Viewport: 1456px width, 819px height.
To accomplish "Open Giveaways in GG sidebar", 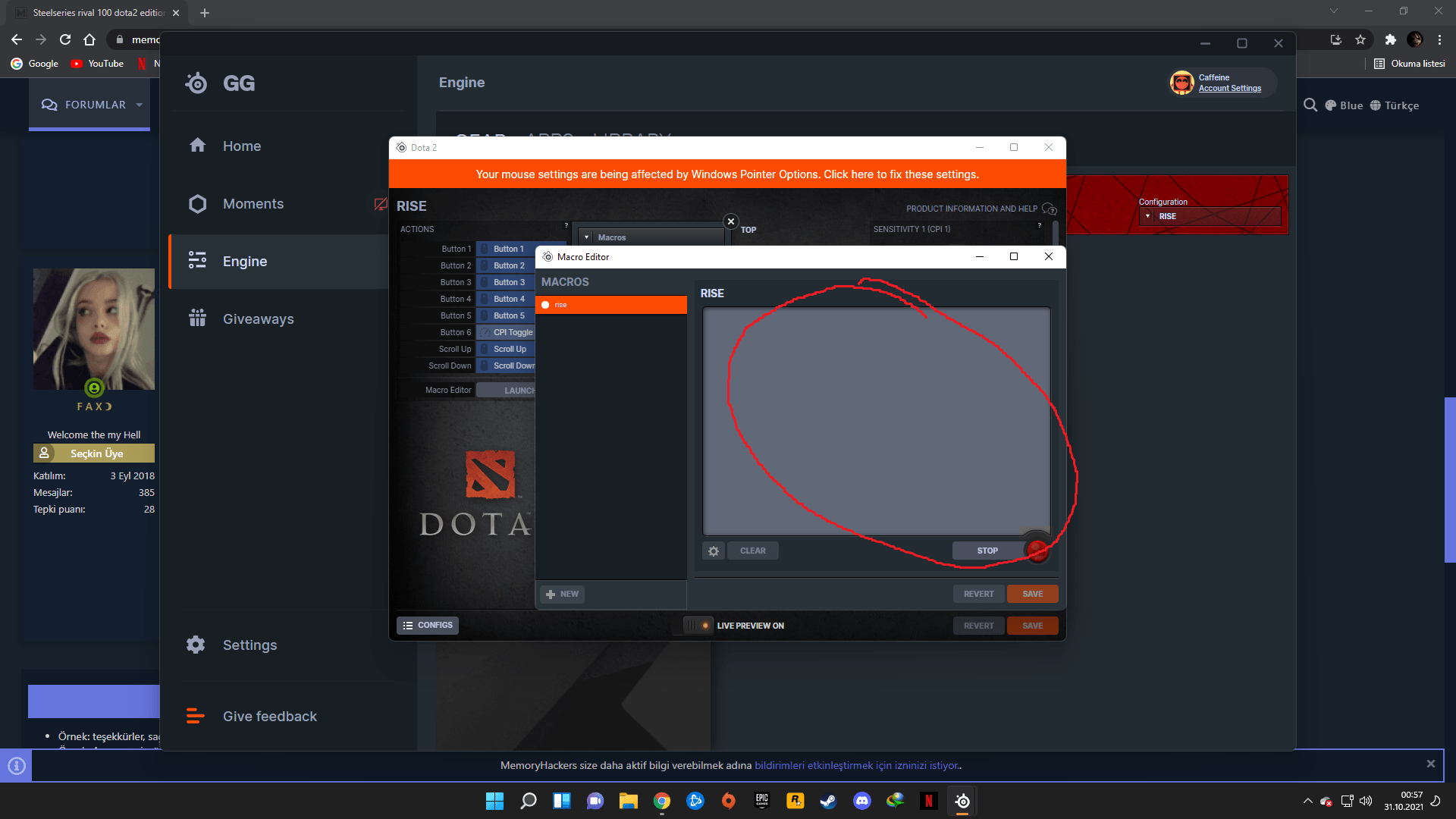I will pyautogui.click(x=258, y=319).
